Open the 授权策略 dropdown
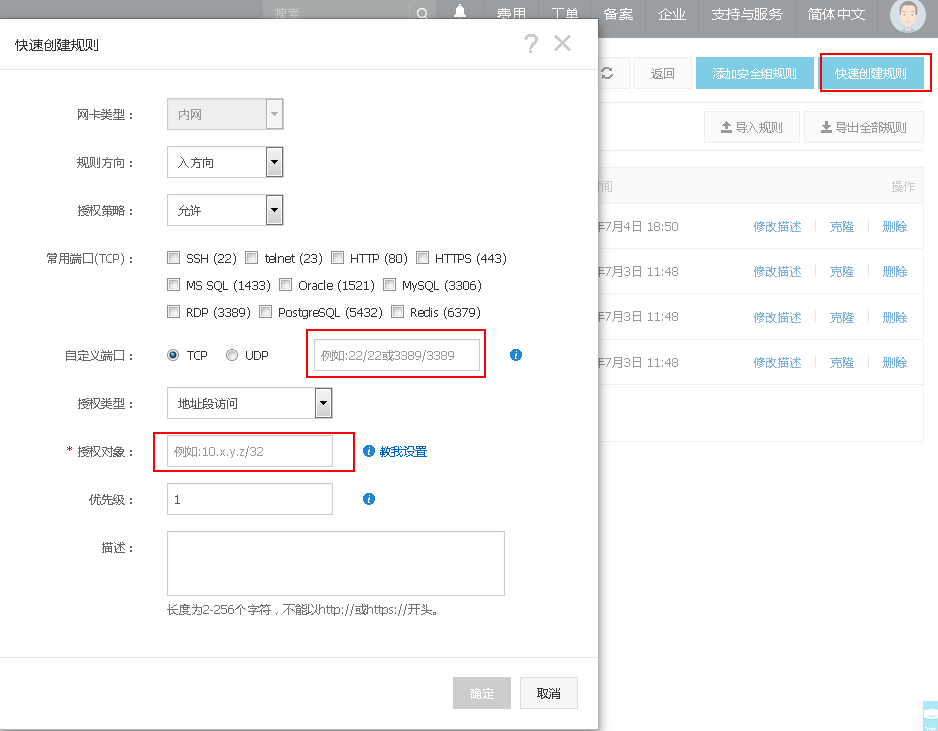 click(274, 210)
